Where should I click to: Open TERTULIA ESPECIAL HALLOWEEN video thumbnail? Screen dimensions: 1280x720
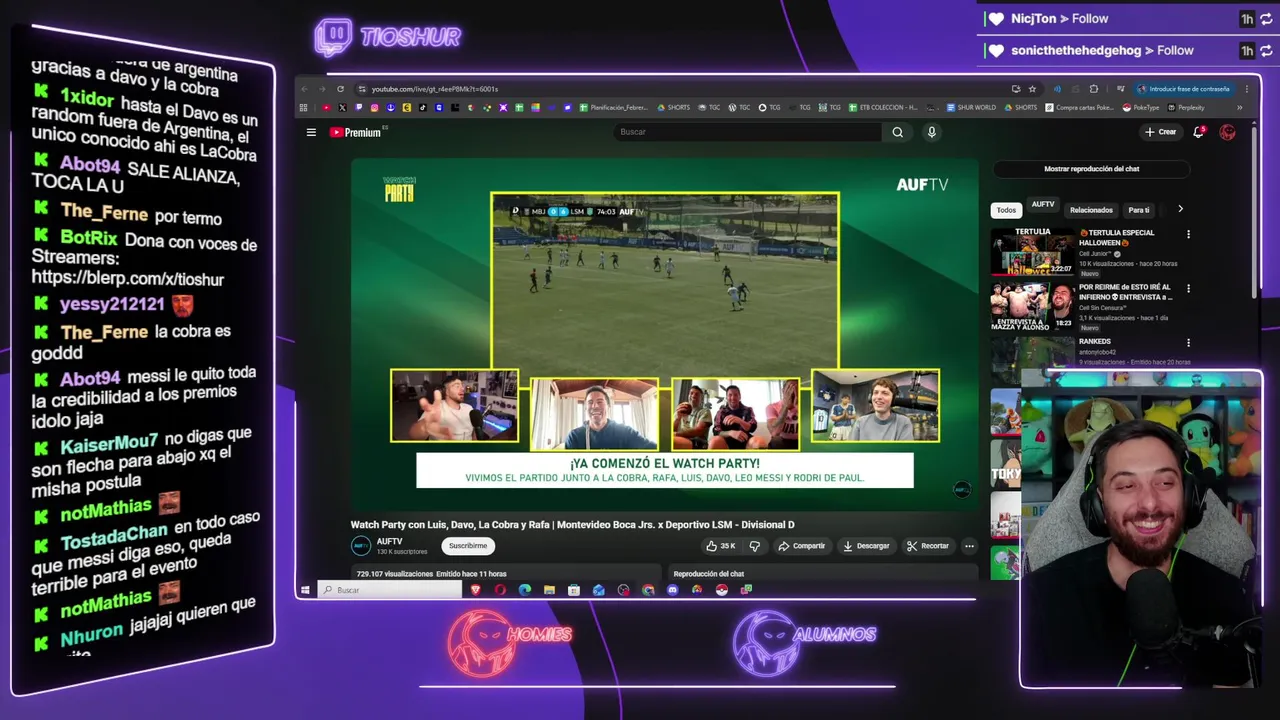coord(1032,252)
